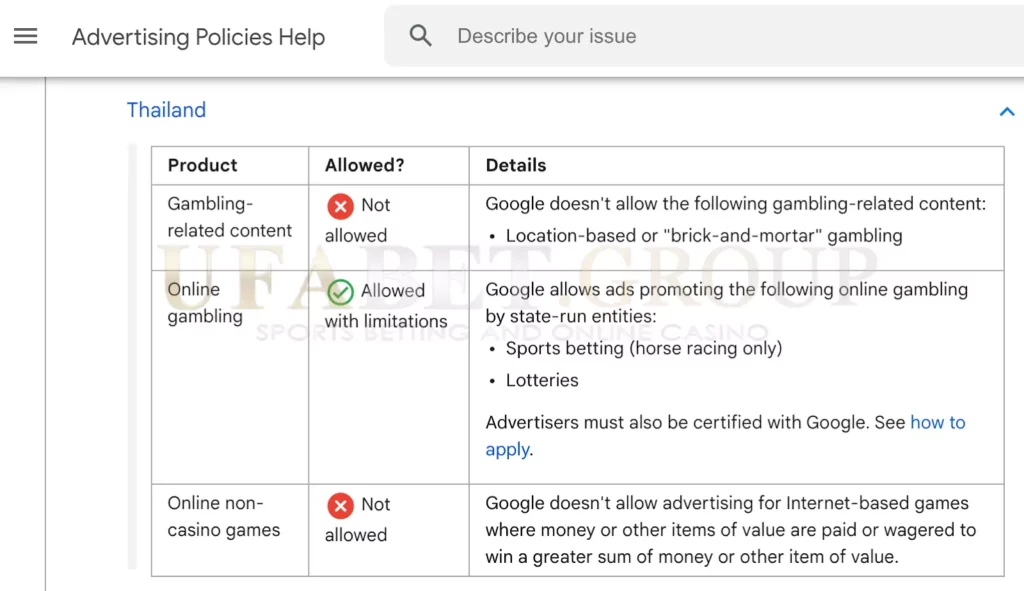Image resolution: width=1024 pixels, height=591 pixels.
Task: Click green checkmark icon for Online gambling
Action: point(340,292)
